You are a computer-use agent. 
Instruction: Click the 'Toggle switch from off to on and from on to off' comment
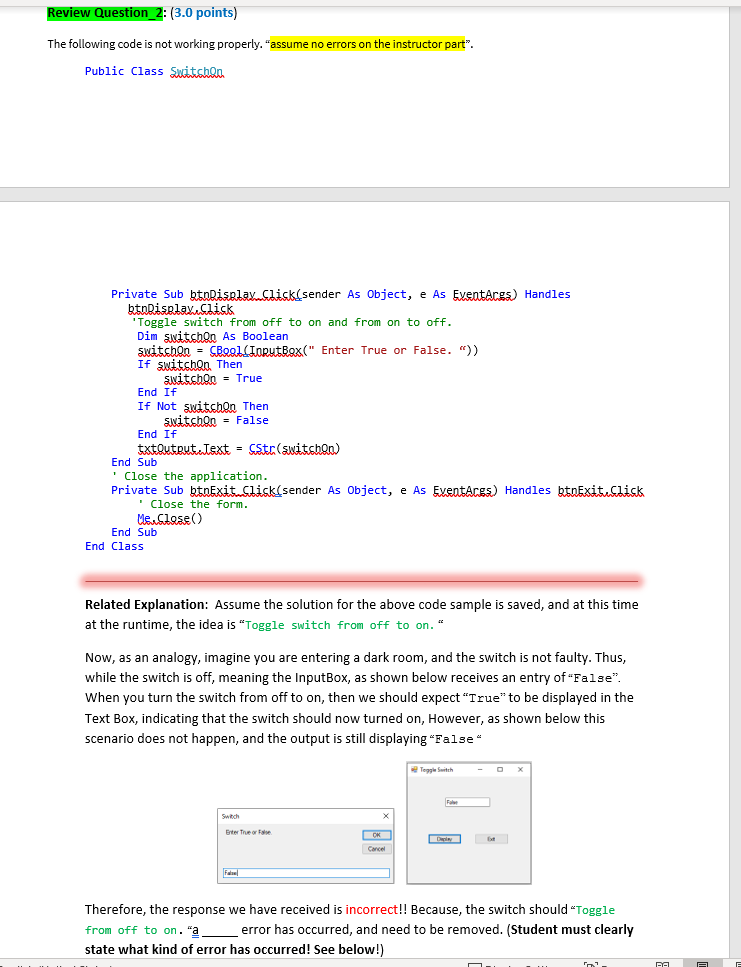[292, 323]
